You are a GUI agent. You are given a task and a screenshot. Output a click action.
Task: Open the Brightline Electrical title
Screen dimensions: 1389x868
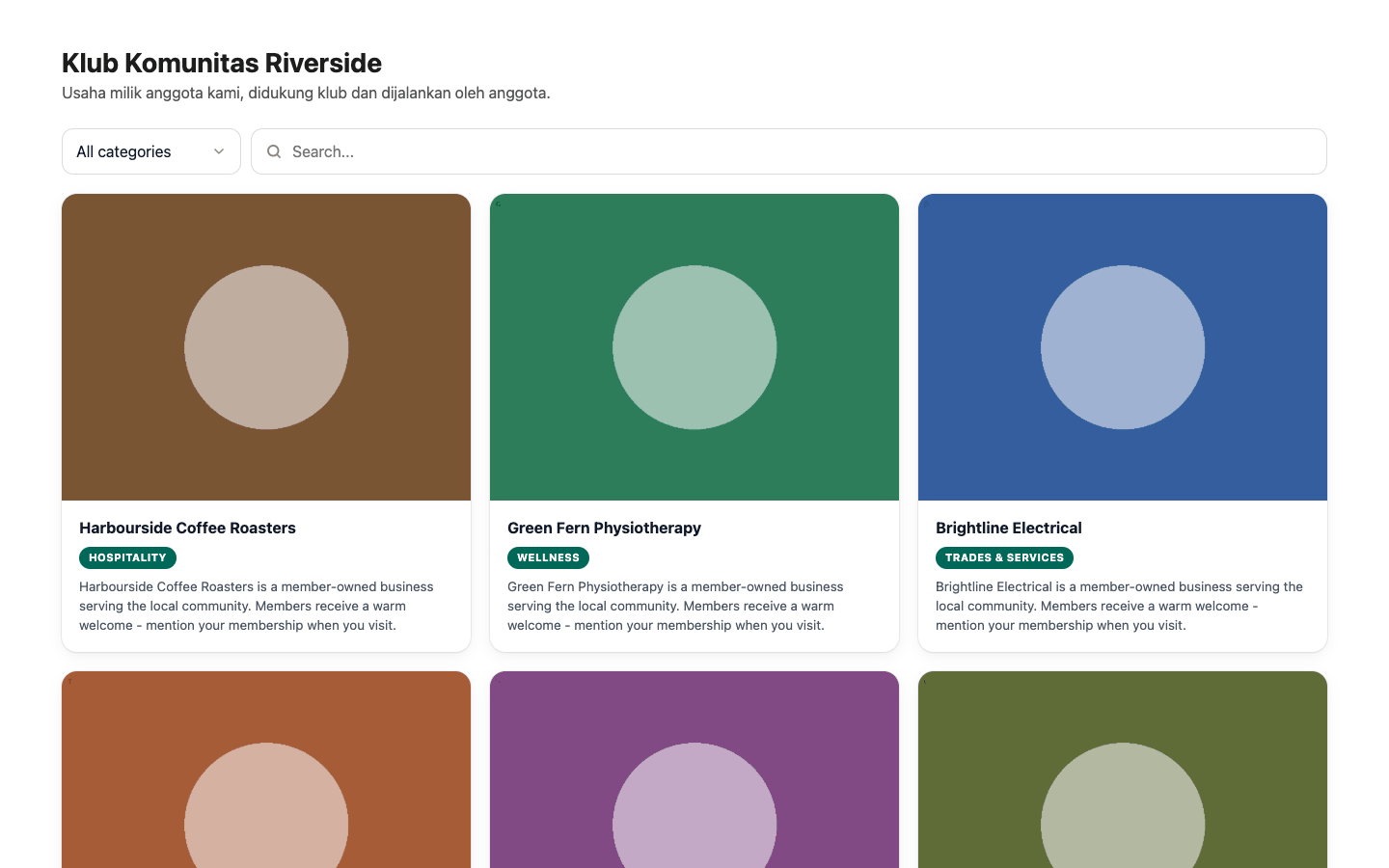coord(1009,528)
